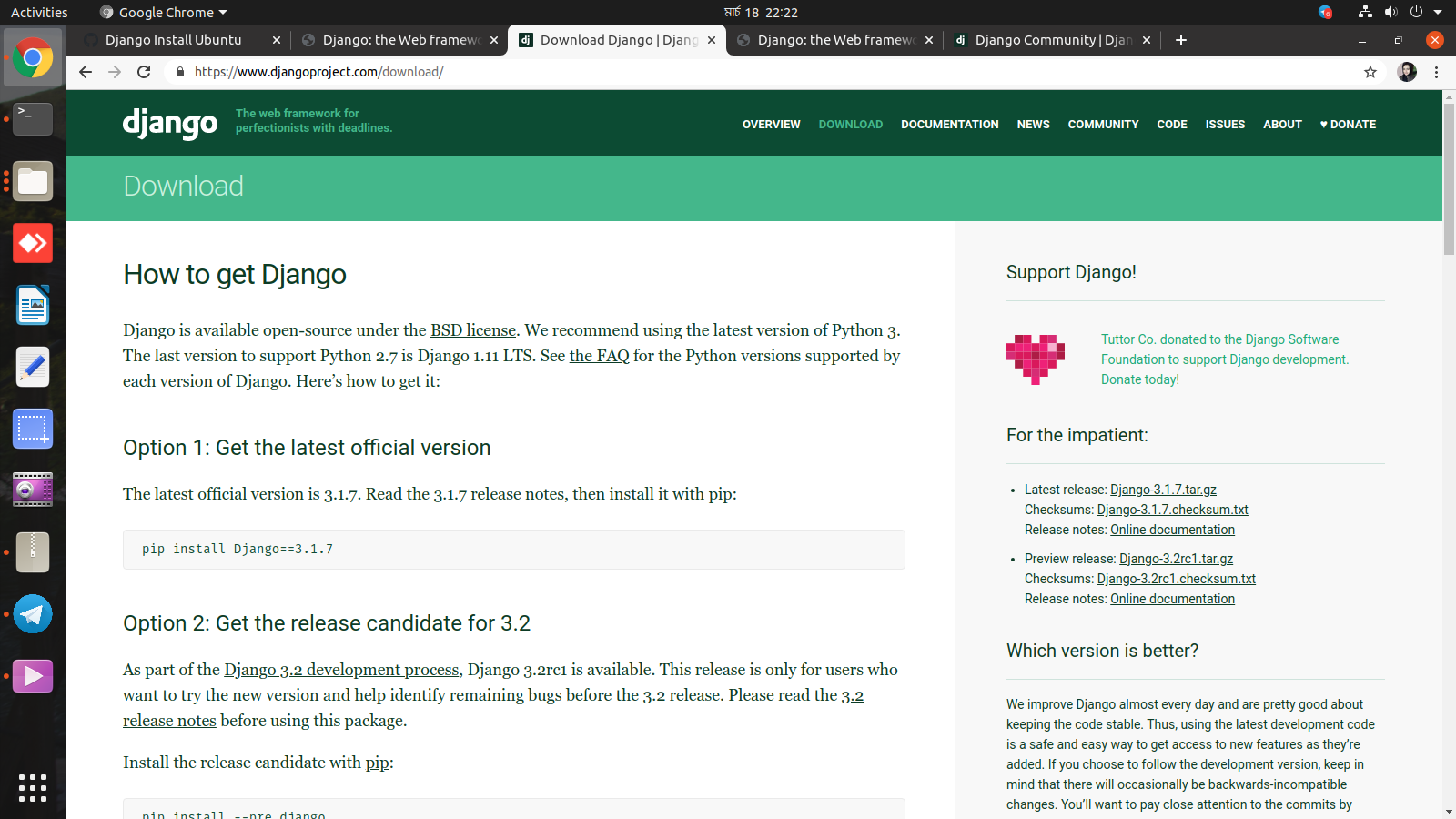Click the Chrome indicator icon in system tray
This screenshot has height=819, width=1456.
(1325, 12)
